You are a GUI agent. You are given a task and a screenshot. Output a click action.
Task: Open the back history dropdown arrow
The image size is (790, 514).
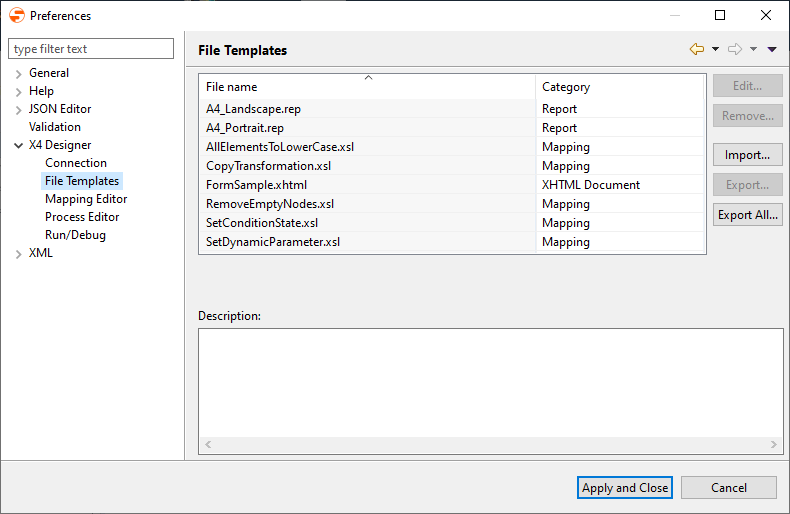pyautogui.click(x=716, y=49)
